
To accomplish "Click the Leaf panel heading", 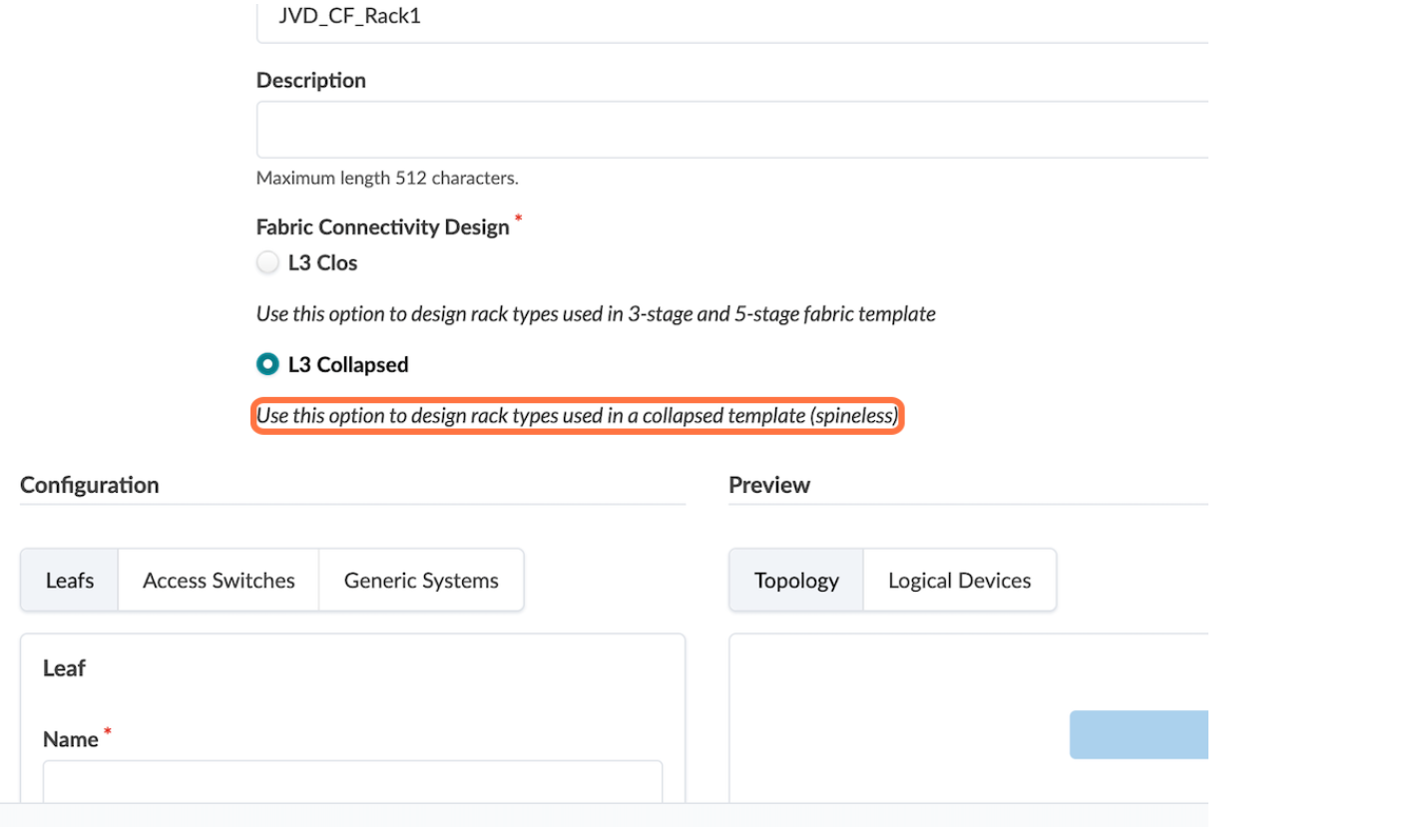I will pos(64,668).
